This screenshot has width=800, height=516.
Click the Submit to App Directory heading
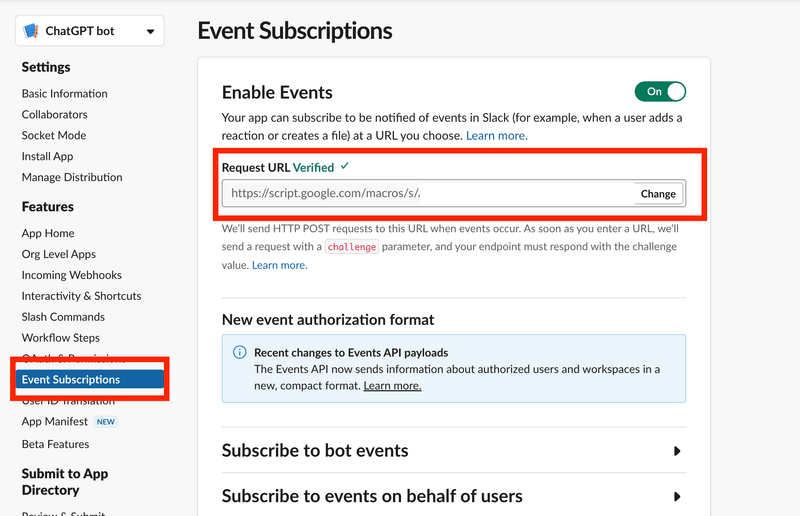(x=65, y=482)
